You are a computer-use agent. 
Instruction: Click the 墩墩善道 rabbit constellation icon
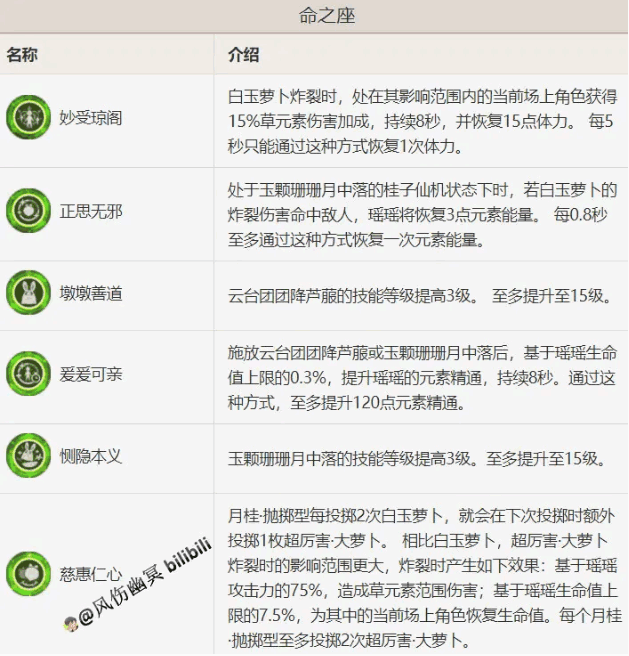click(28, 292)
